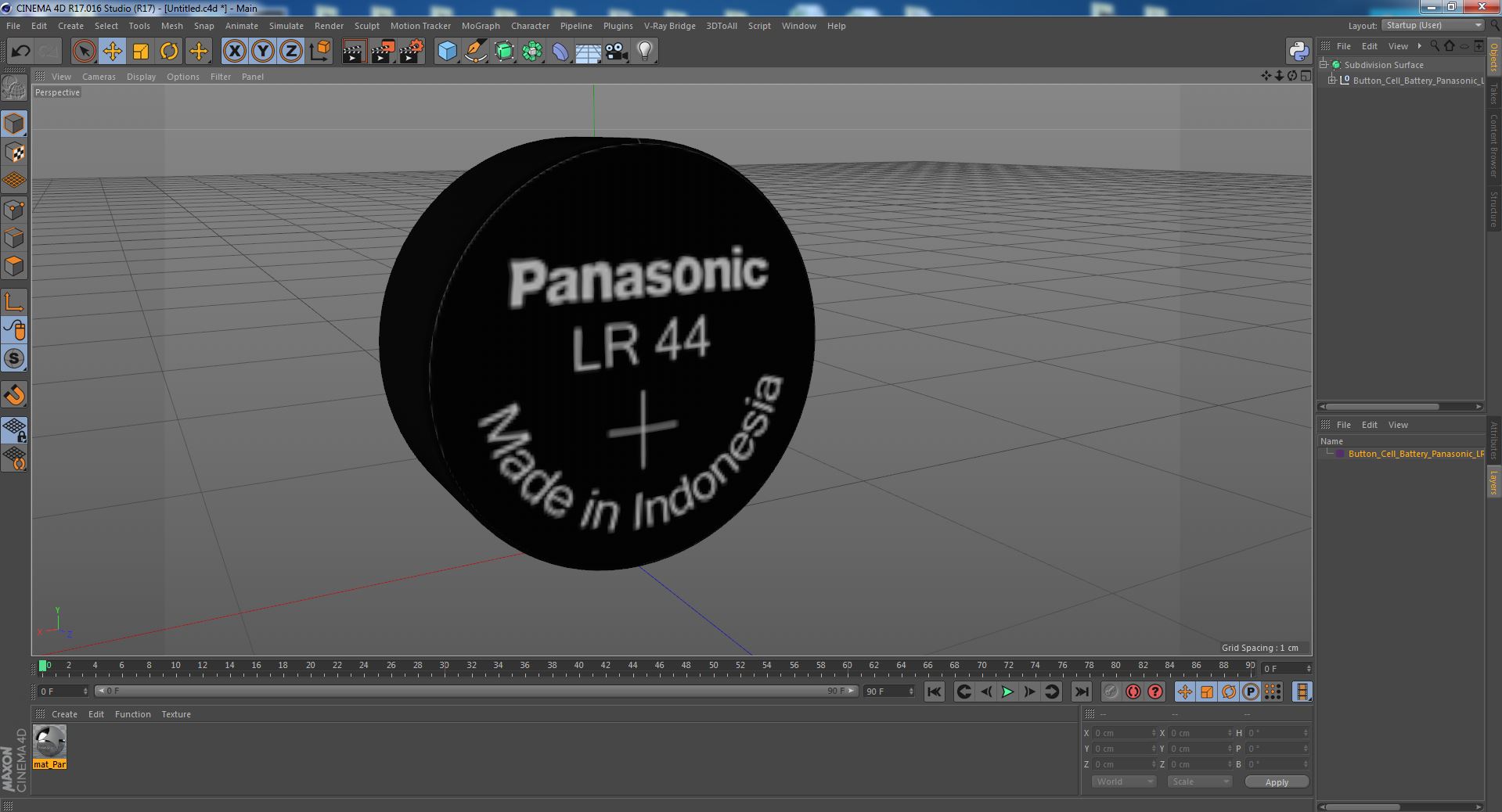The width and height of the screenshot is (1502, 812).
Task: Add Floor environment object icon
Action: [x=588, y=52]
